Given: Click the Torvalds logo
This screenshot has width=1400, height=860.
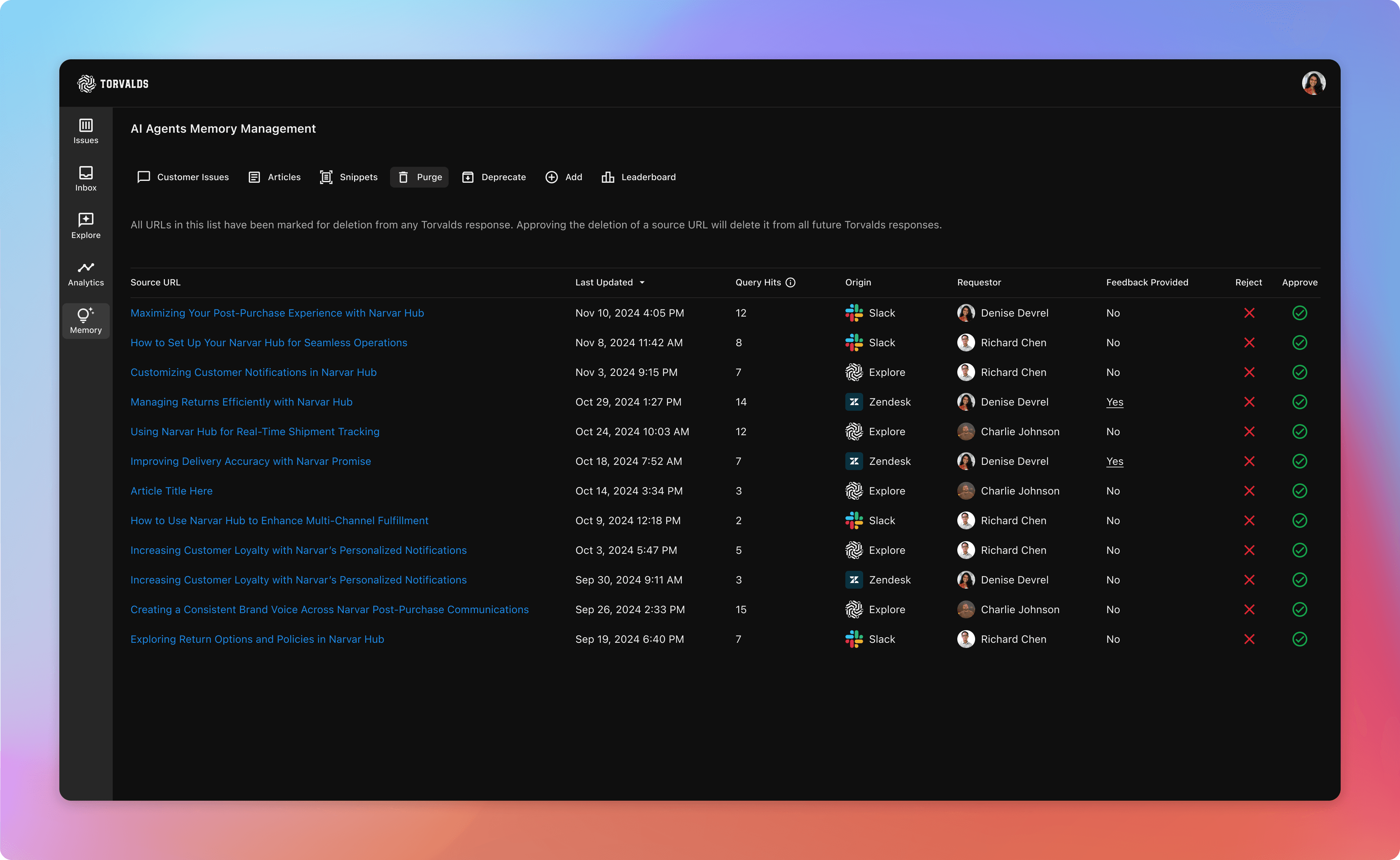Looking at the screenshot, I should [113, 84].
